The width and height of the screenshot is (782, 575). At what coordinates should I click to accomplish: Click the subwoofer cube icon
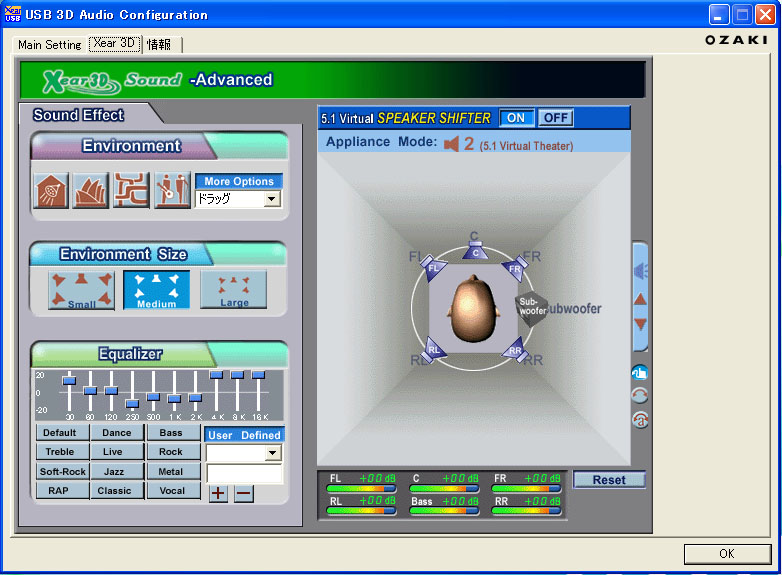531,307
